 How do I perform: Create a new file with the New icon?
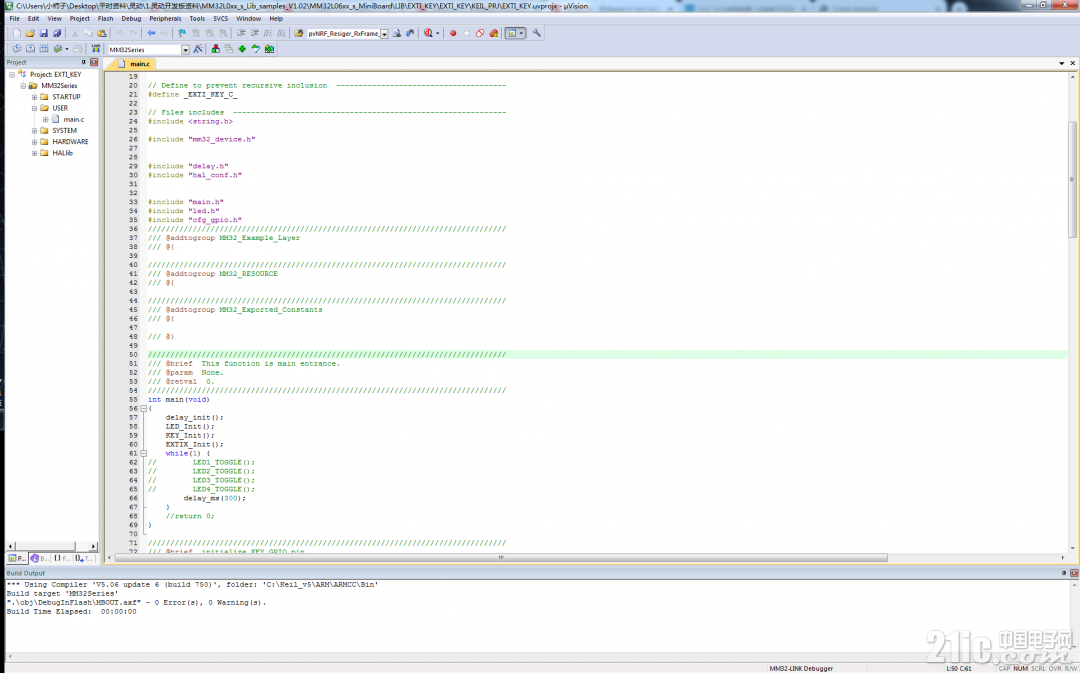[x=17, y=33]
